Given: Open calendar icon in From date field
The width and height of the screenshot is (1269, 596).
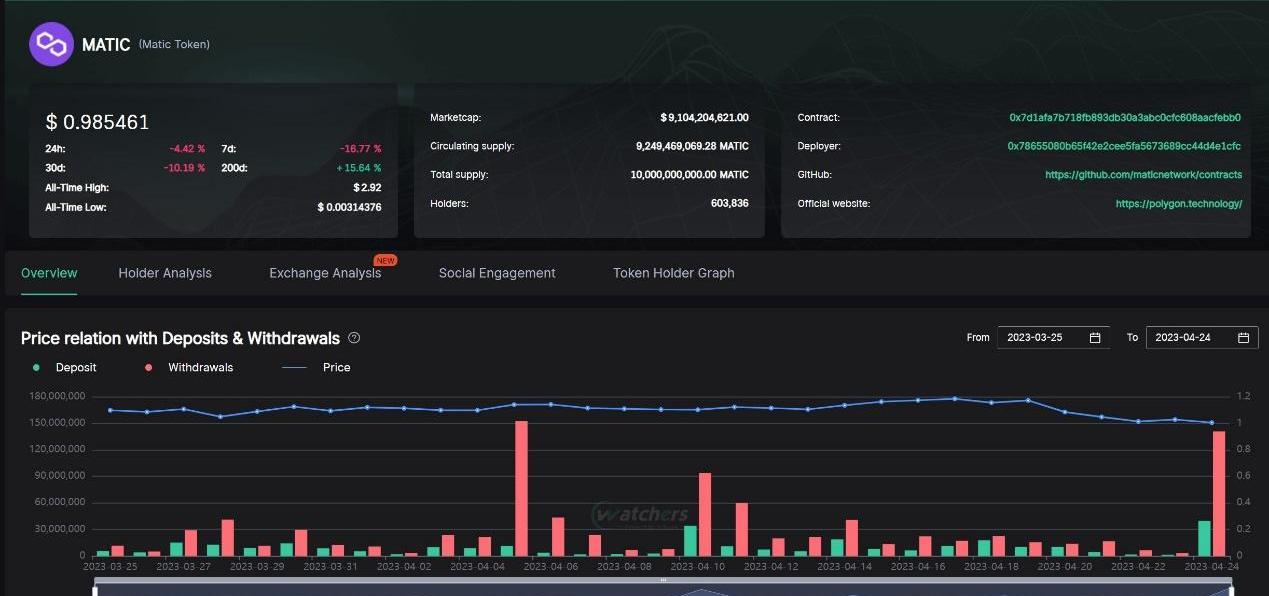Looking at the screenshot, I should point(1095,338).
